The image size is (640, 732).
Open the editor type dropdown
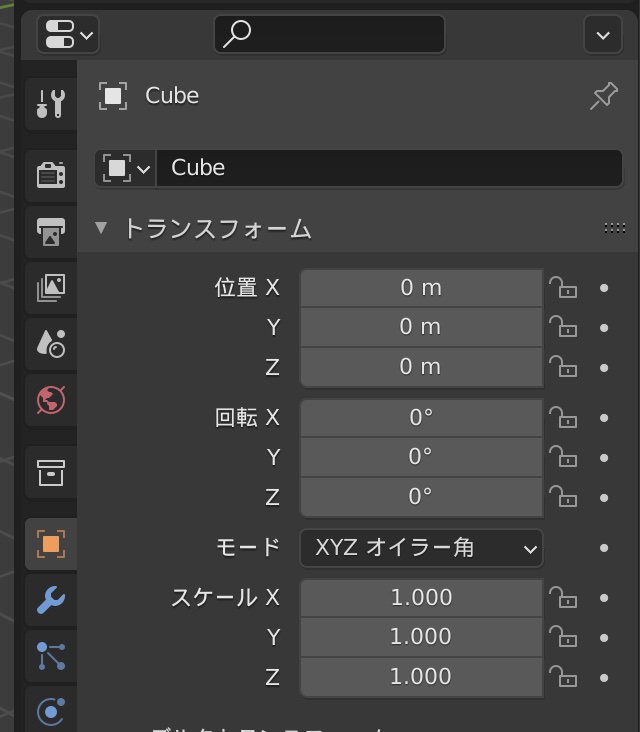tap(67, 35)
